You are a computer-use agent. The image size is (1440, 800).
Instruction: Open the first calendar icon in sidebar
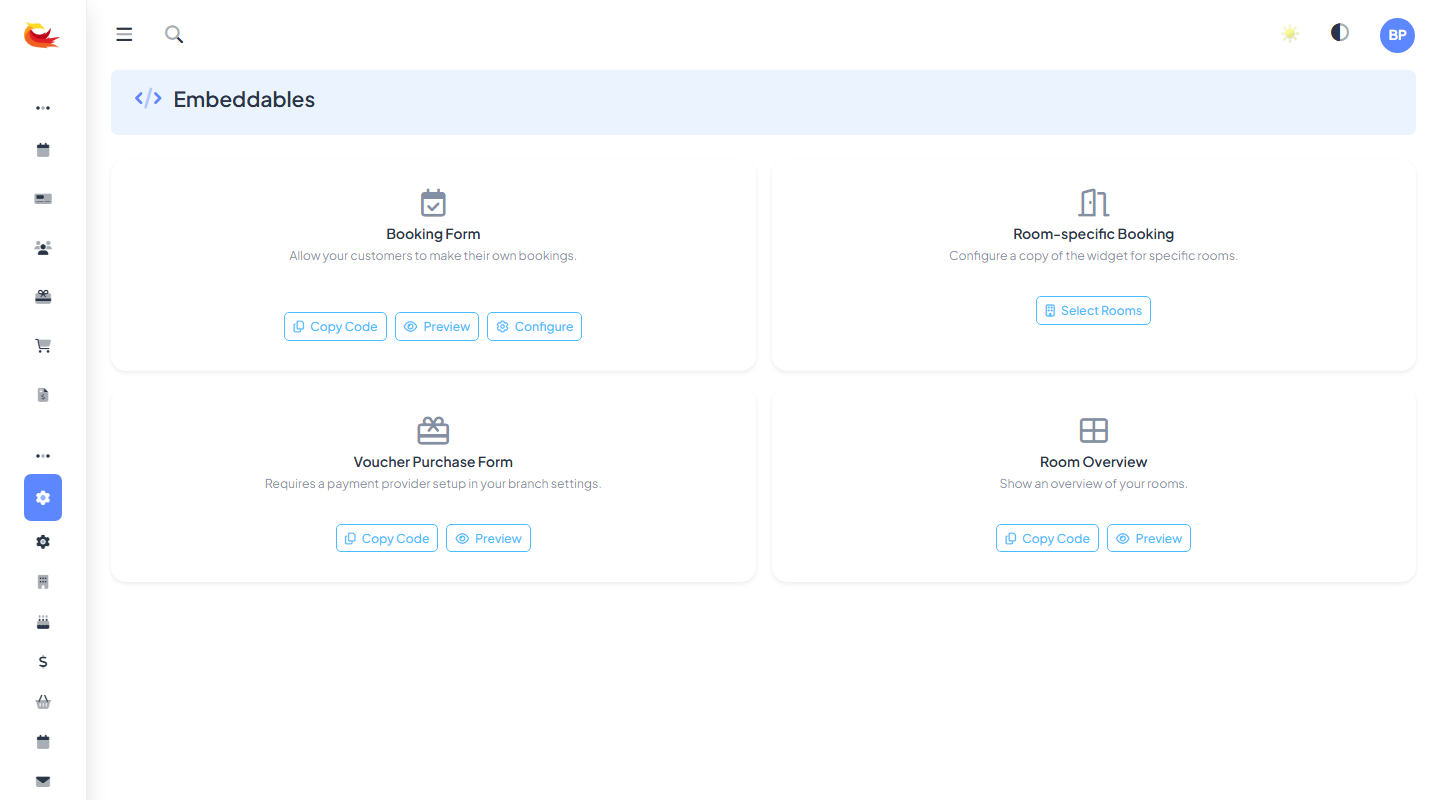pyautogui.click(x=43, y=150)
